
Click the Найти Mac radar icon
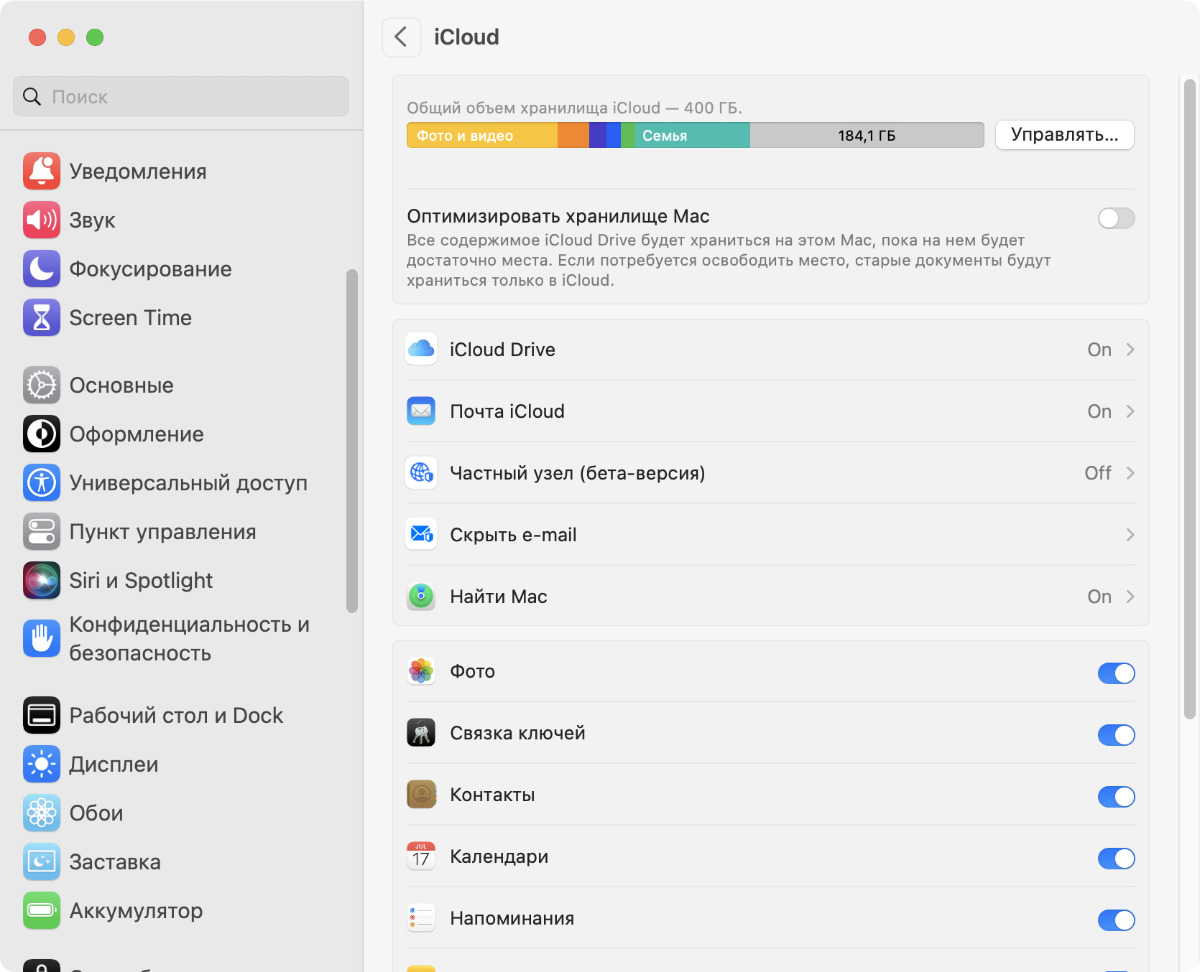point(421,597)
